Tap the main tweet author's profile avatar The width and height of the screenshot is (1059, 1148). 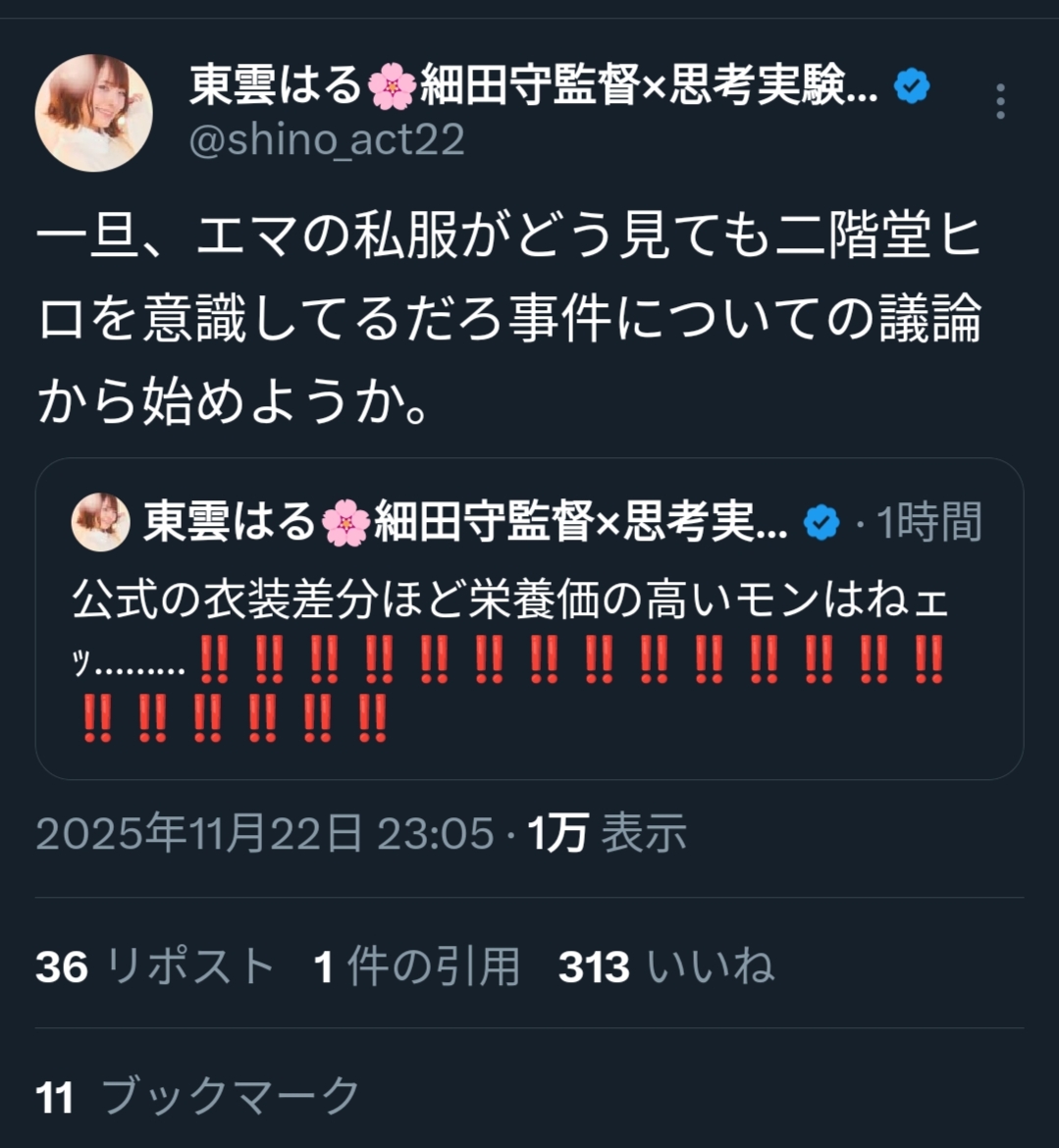coord(94,113)
